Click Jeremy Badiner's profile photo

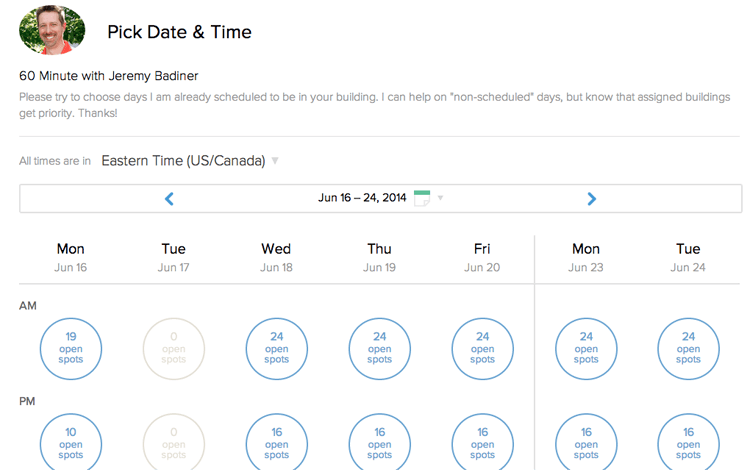coord(52,30)
